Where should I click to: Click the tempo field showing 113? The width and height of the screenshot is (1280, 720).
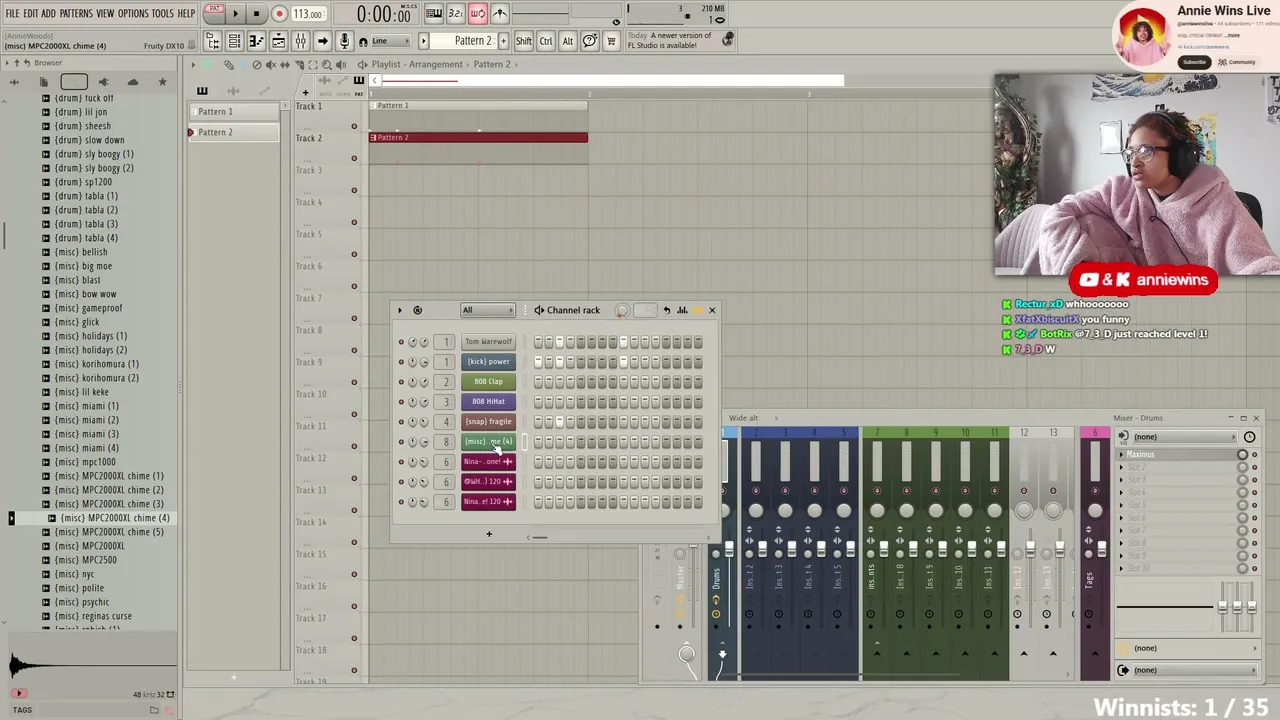(308, 14)
